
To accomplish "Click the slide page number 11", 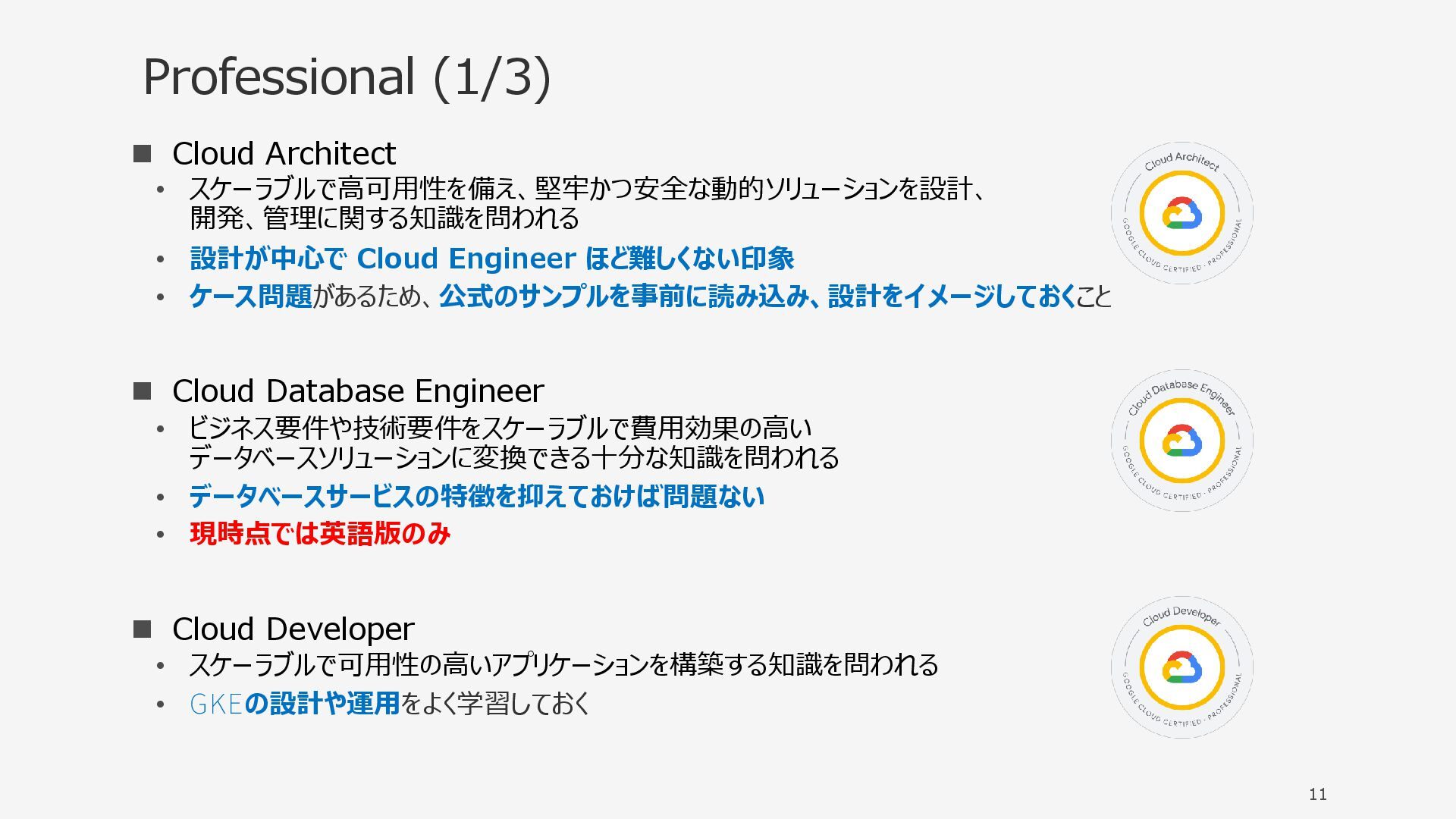I will pos(1317,794).
